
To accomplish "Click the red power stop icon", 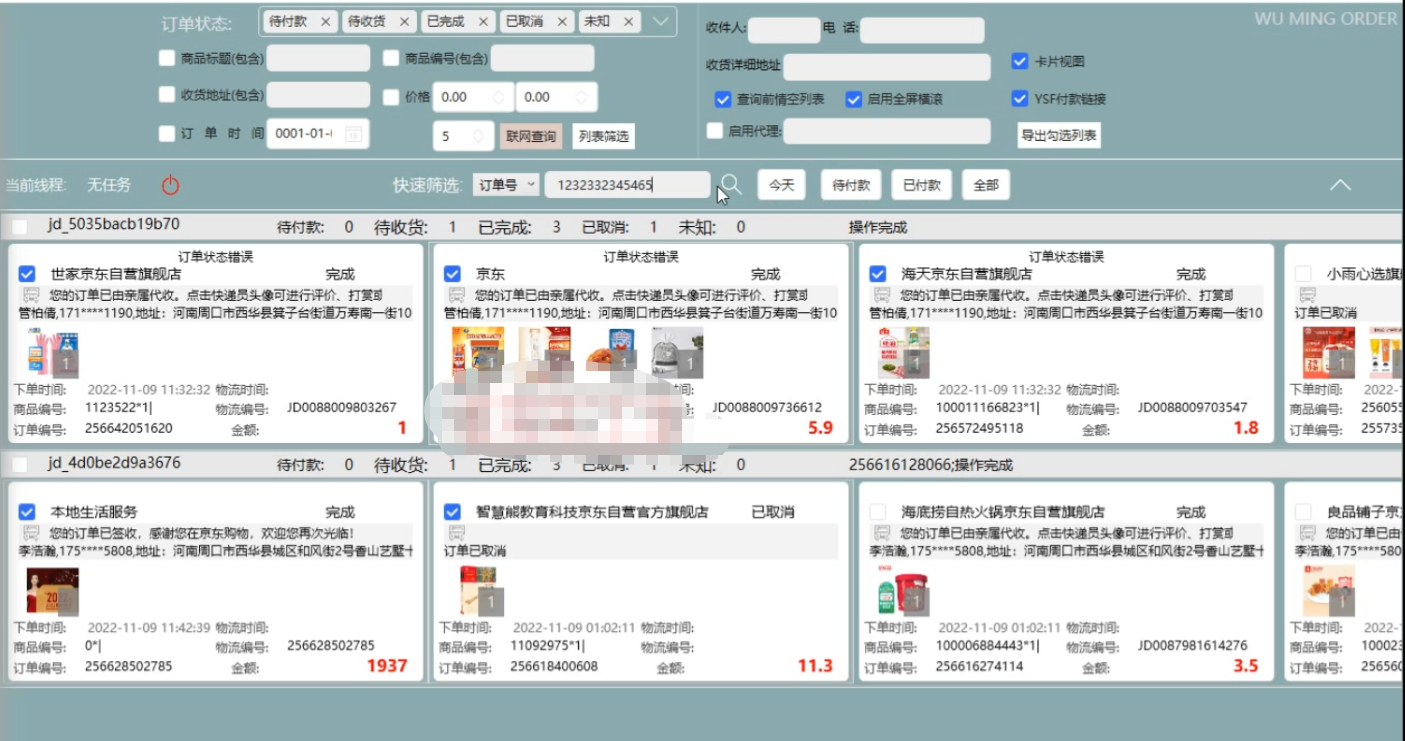I will pos(170,185).
